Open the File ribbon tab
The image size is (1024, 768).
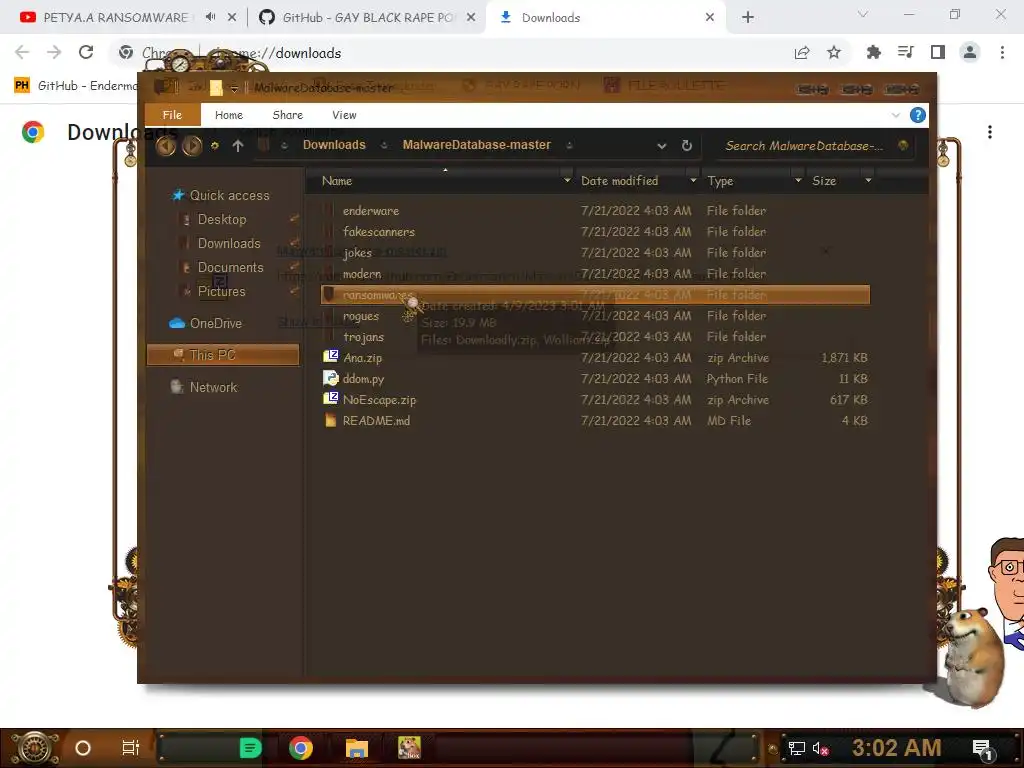(172, 115)
